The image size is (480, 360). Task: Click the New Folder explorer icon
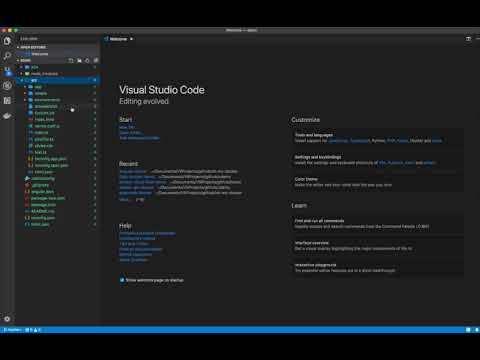(x=79, y=60)
